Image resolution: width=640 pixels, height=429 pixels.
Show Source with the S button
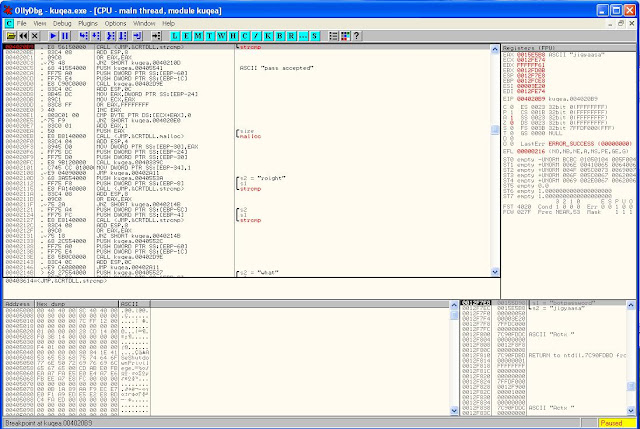[315, 36]
